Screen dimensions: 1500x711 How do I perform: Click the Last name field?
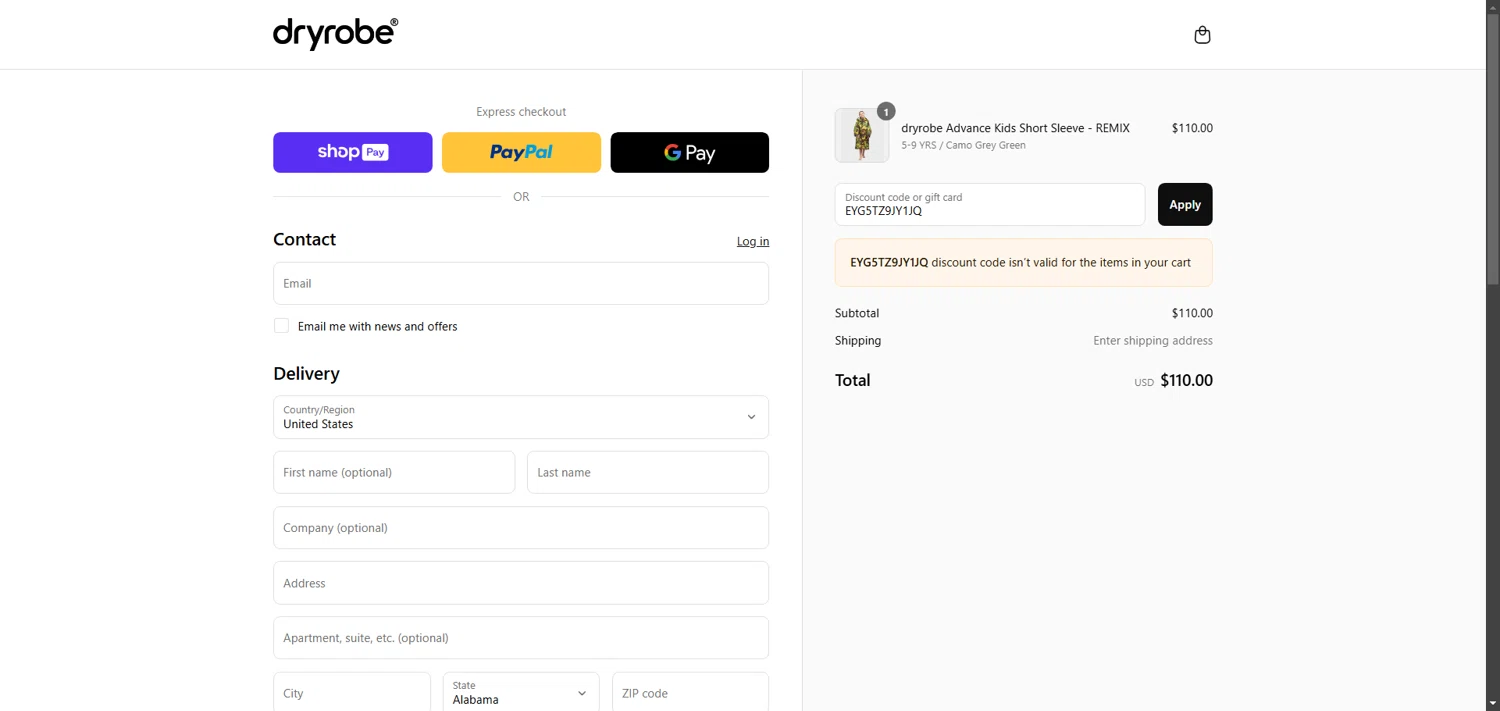pos(648,472)
